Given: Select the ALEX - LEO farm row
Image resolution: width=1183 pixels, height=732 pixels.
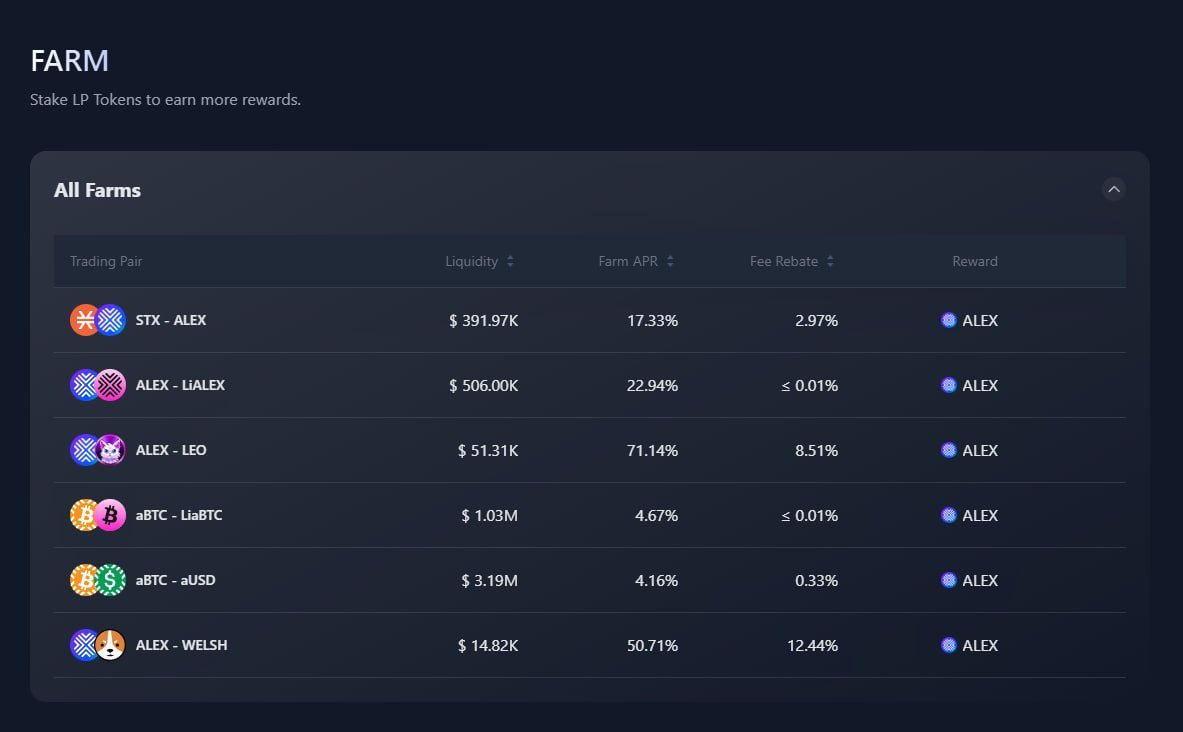Looking at the screenshot, I should 590,450.
